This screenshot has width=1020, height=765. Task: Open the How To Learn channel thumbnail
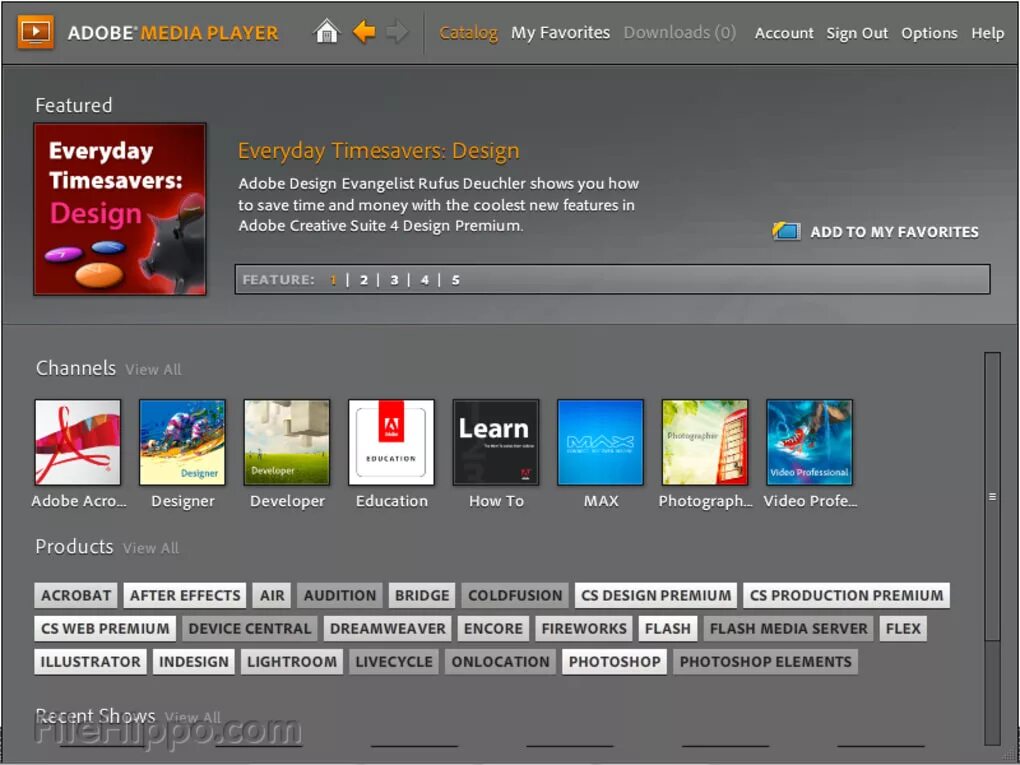click(496, 442)
